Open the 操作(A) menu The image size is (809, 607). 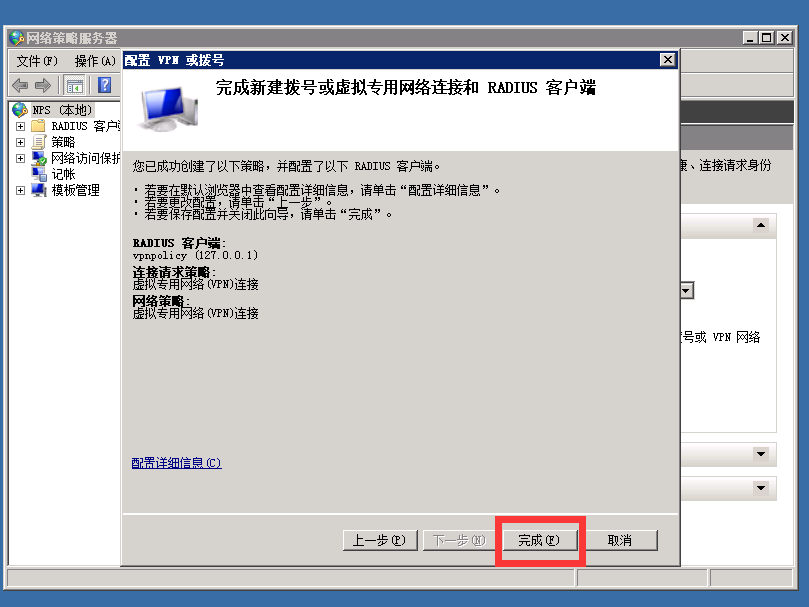(95, 61)
